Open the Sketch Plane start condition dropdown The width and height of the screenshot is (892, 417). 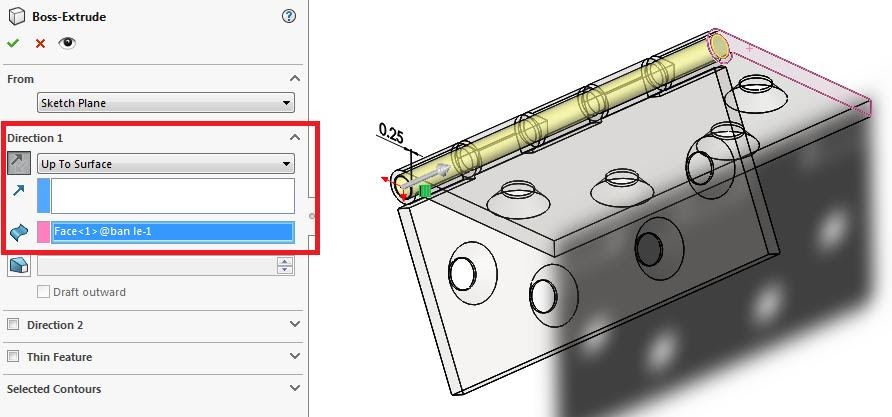tap(166, 103)
